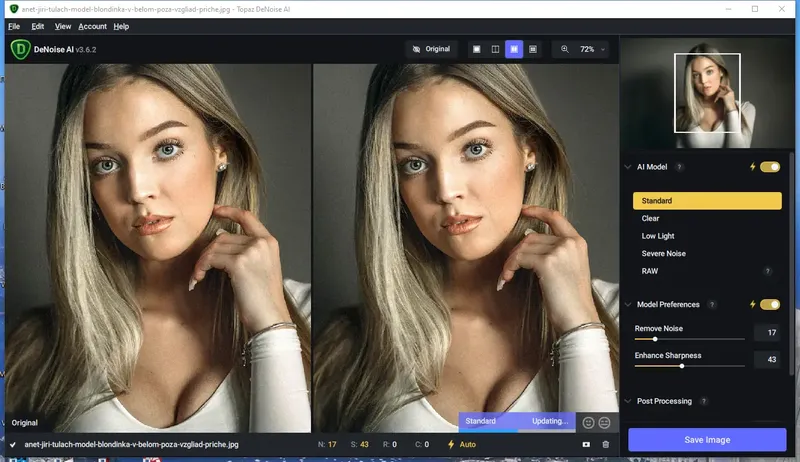Delete the image with trash icon
This screenshot has width=800, height=462.
606,445
